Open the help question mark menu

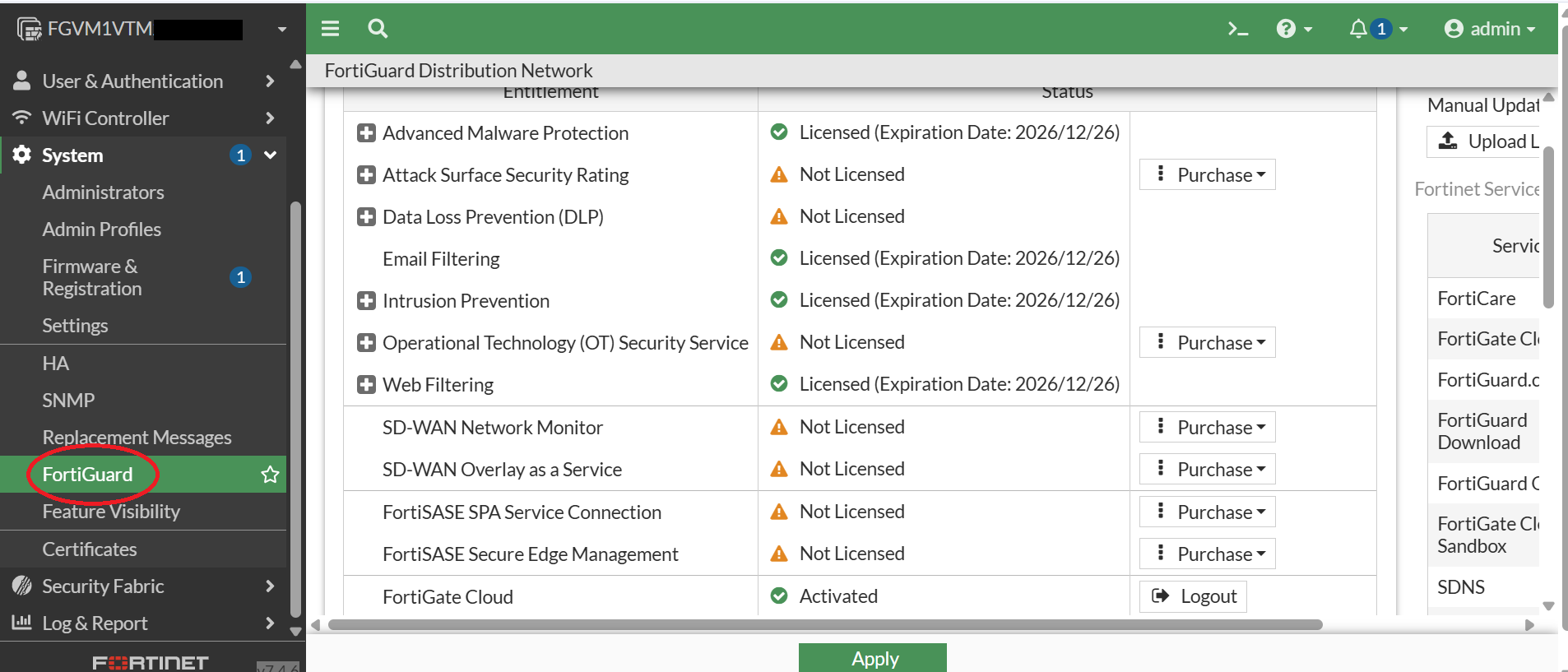pos(1293,29)
